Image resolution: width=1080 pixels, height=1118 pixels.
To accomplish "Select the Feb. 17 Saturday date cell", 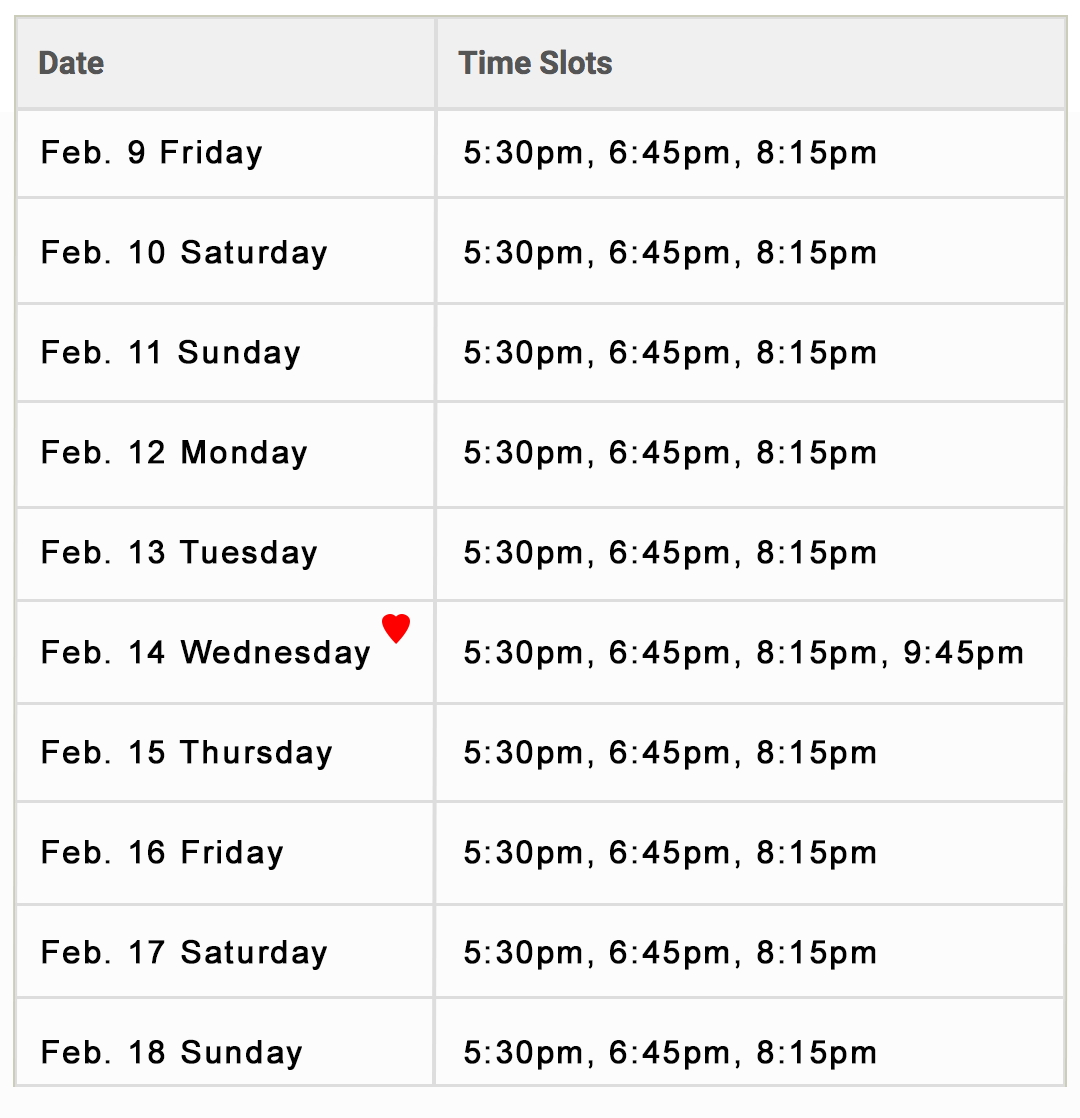I will 225,952.
